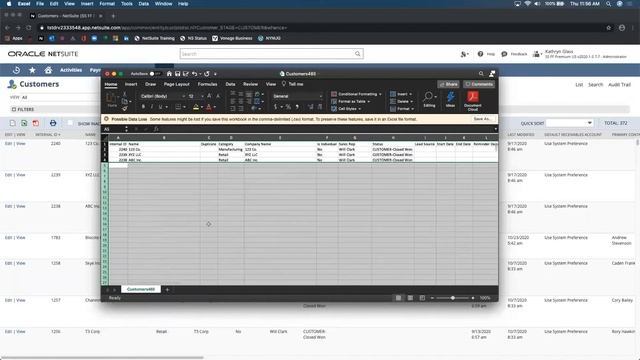Open the NetSuite Activities menu

click(71, 70)
